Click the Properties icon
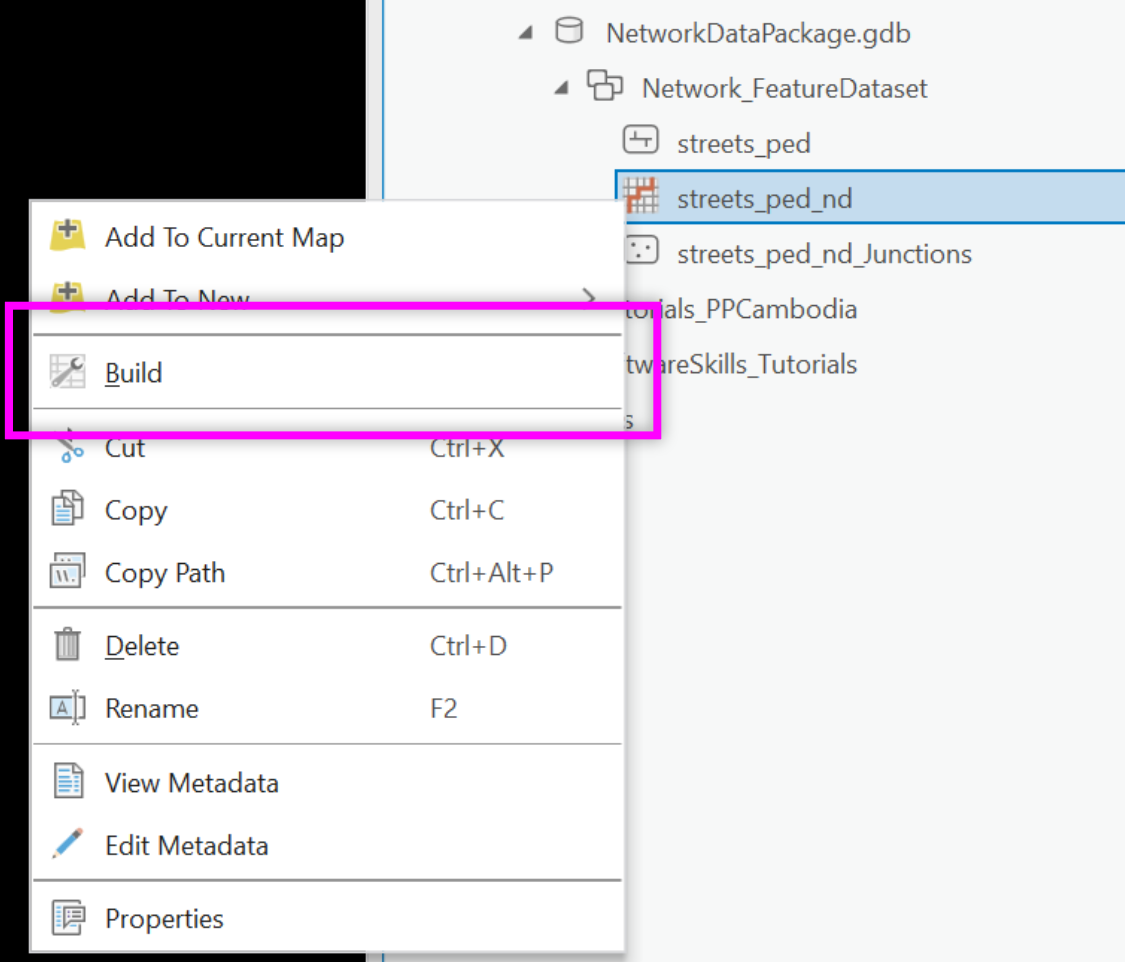The height and width of the screenshot is (962, 1125). tap(68, 918)
